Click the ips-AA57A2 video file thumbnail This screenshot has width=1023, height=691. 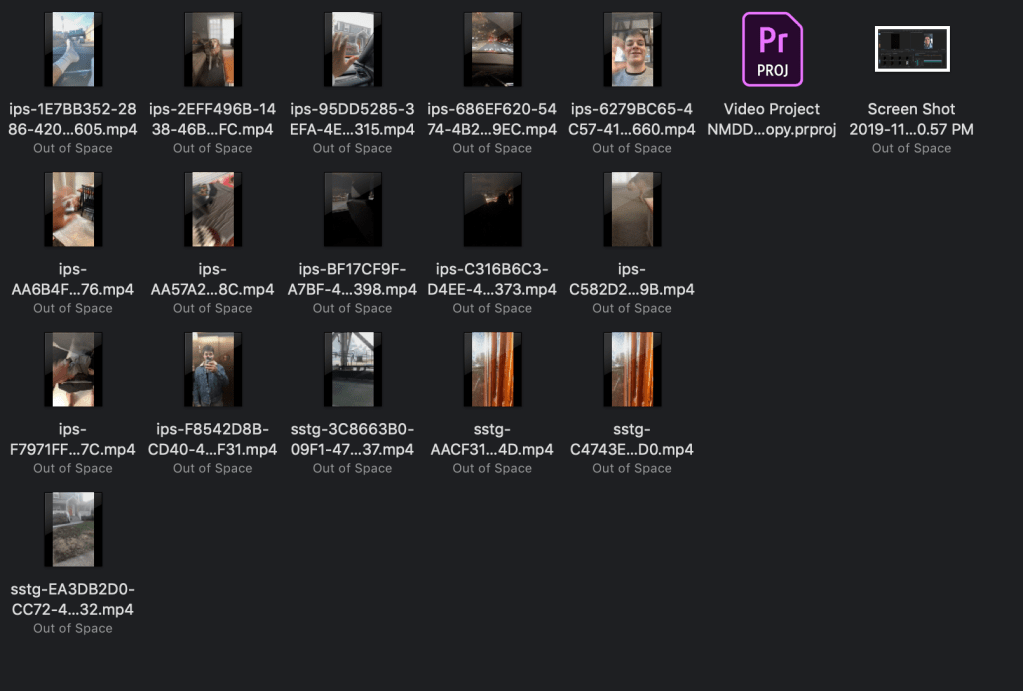(x=212, y=210)
